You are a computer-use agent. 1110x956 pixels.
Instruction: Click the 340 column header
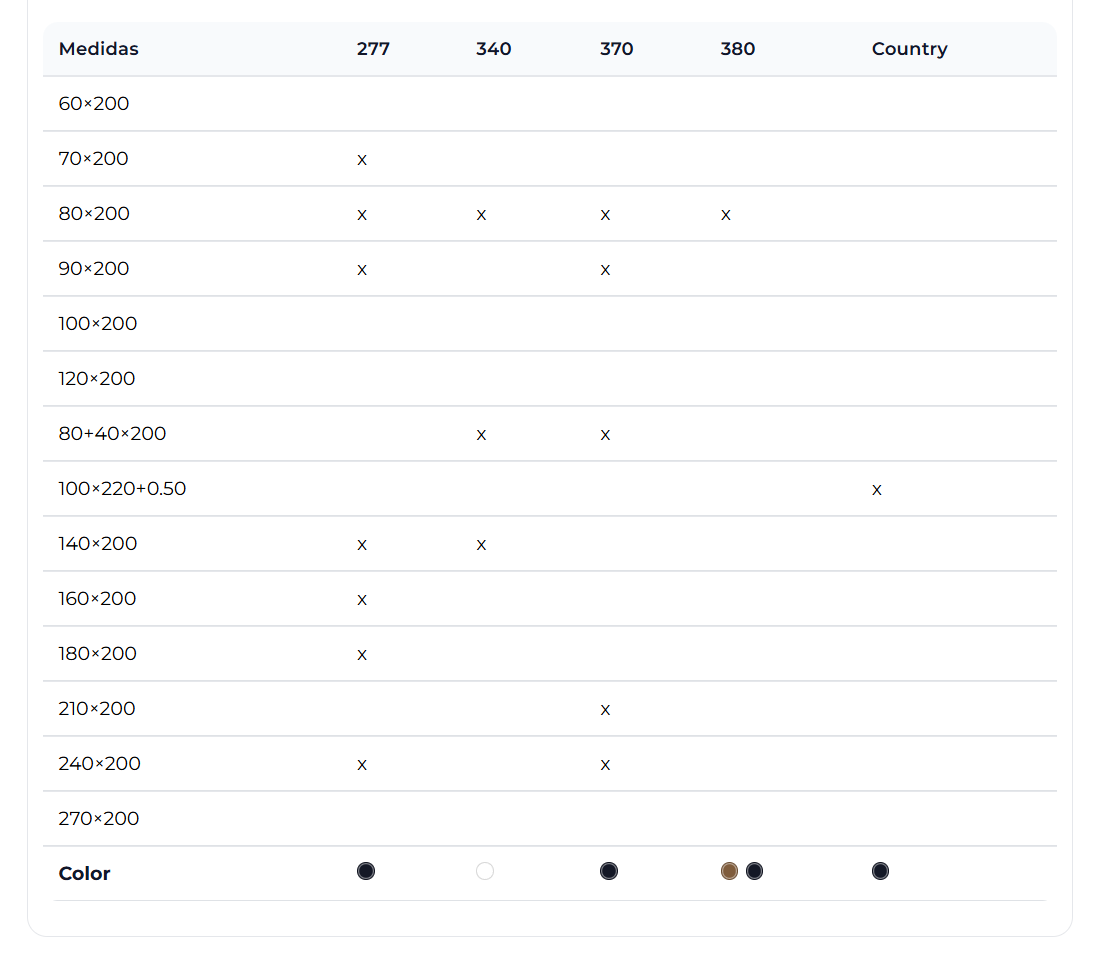(493, 49)
